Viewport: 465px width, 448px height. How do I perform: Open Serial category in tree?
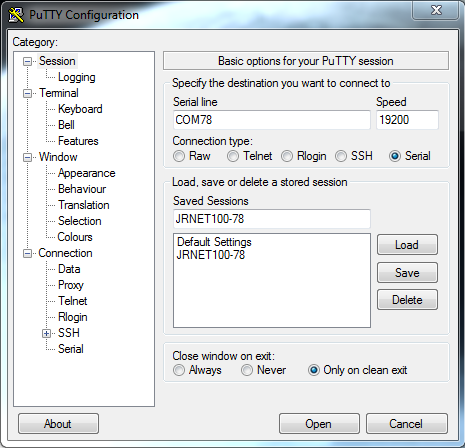tap(71, 349)
